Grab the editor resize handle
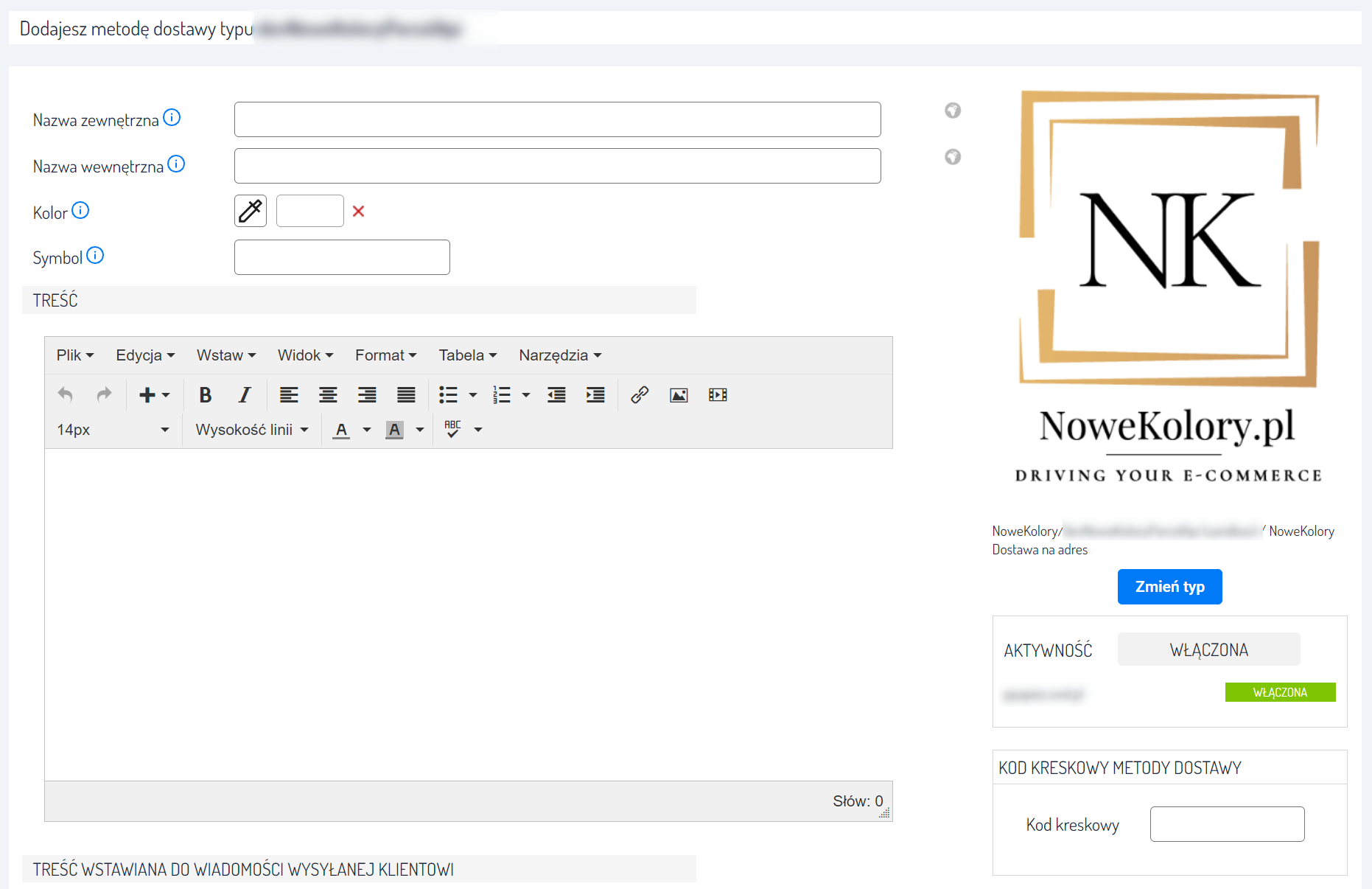Viewport: 1372px width, 889px height. click(x=884, y=813)
